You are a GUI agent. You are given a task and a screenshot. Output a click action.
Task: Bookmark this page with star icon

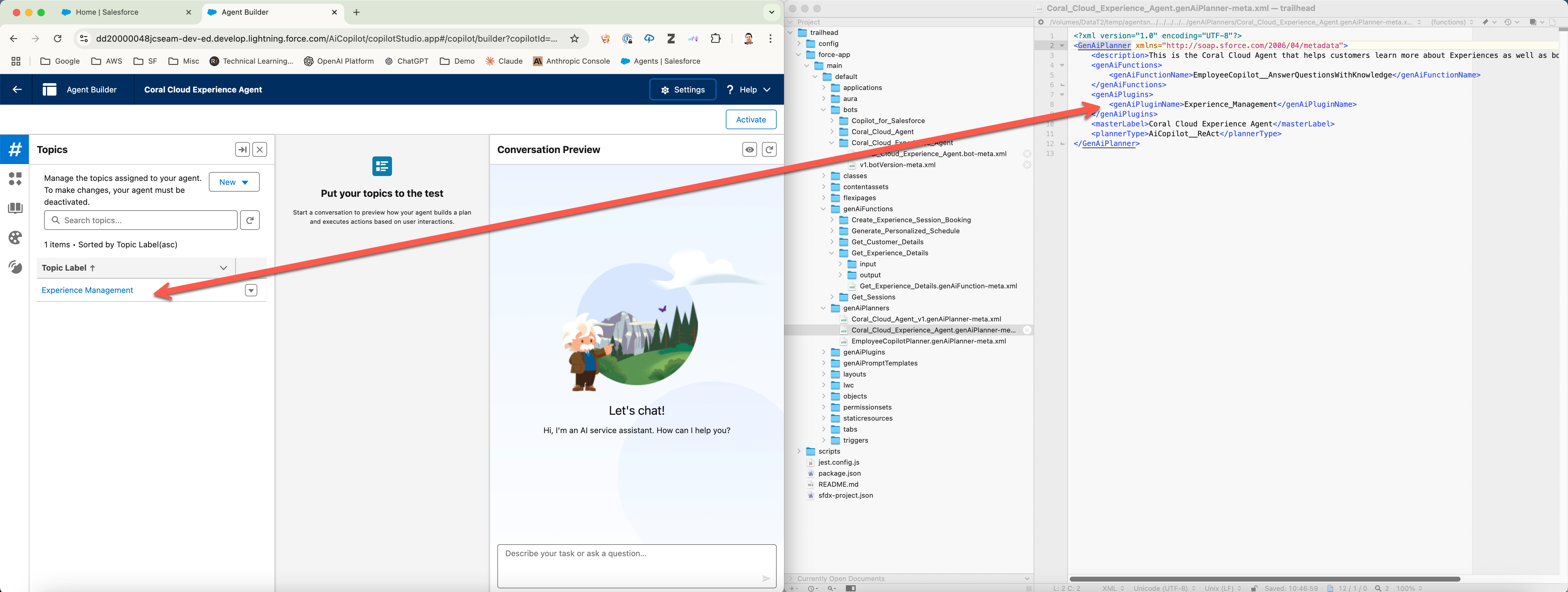point(574,38)
